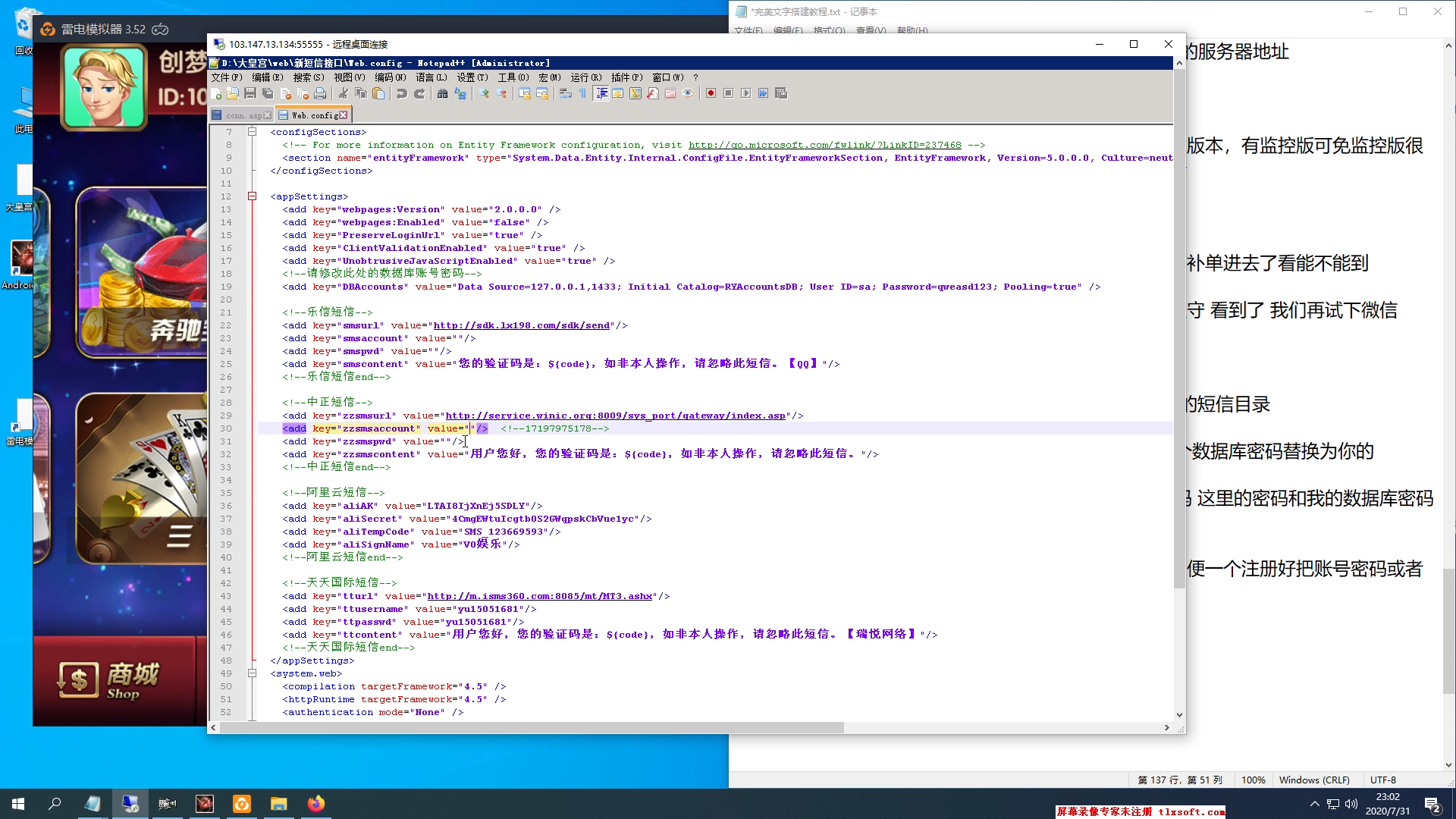Click the Undo arrow icon
Screen dimensions: 1456x819
pyautogui.click(x=401, y=93)
